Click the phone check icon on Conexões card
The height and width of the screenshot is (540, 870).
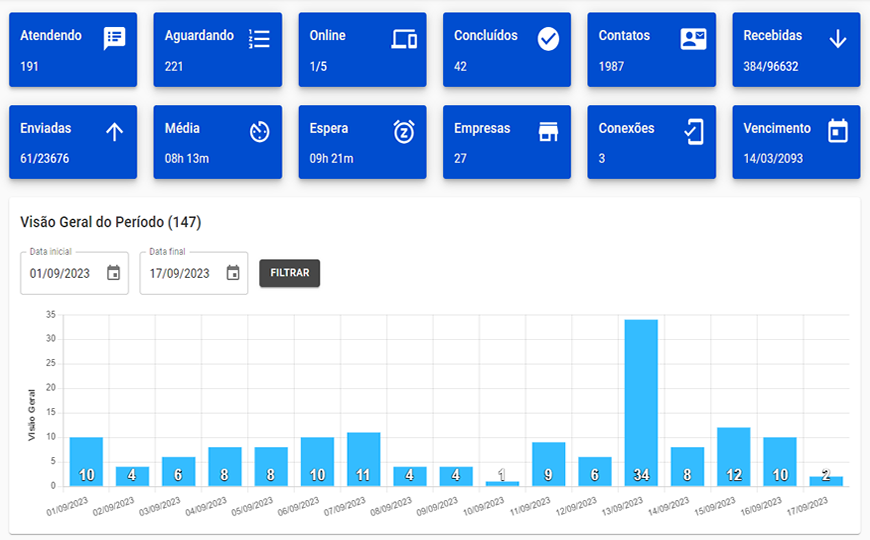tap(693, 132)
